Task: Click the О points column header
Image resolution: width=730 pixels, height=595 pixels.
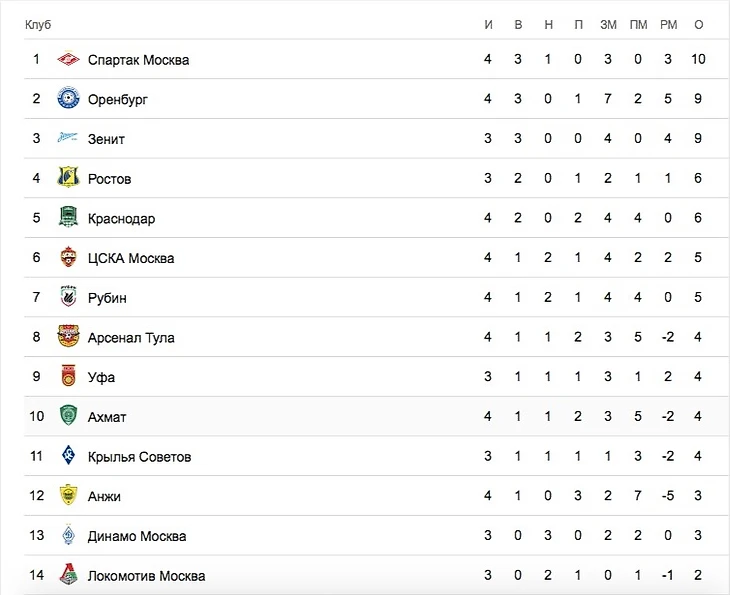Action: click(x=698, y=25)
